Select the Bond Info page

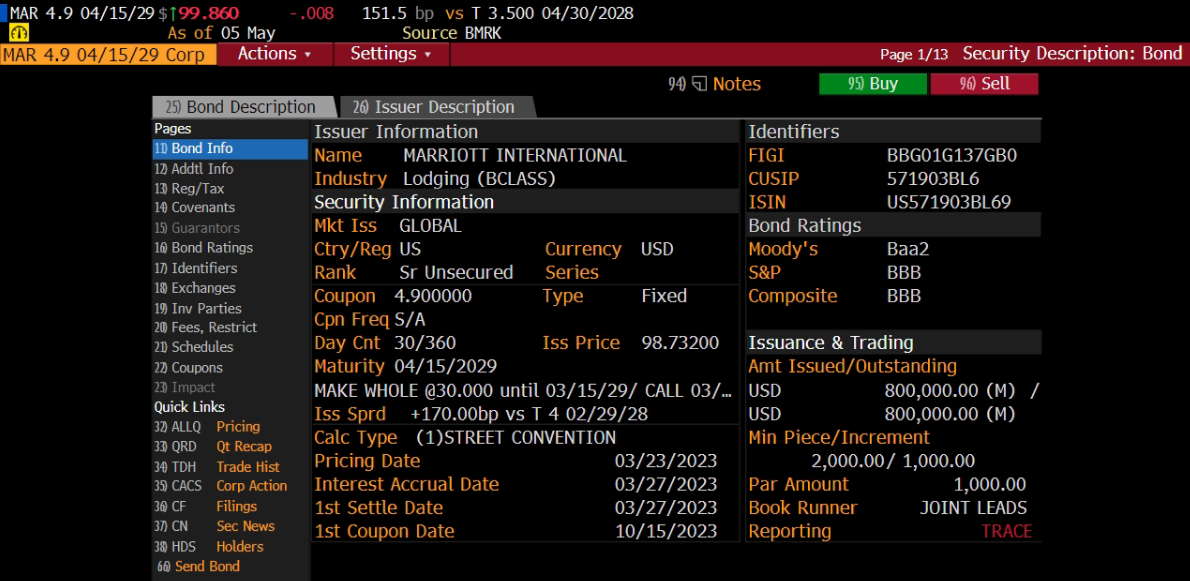tap(230, 149)
